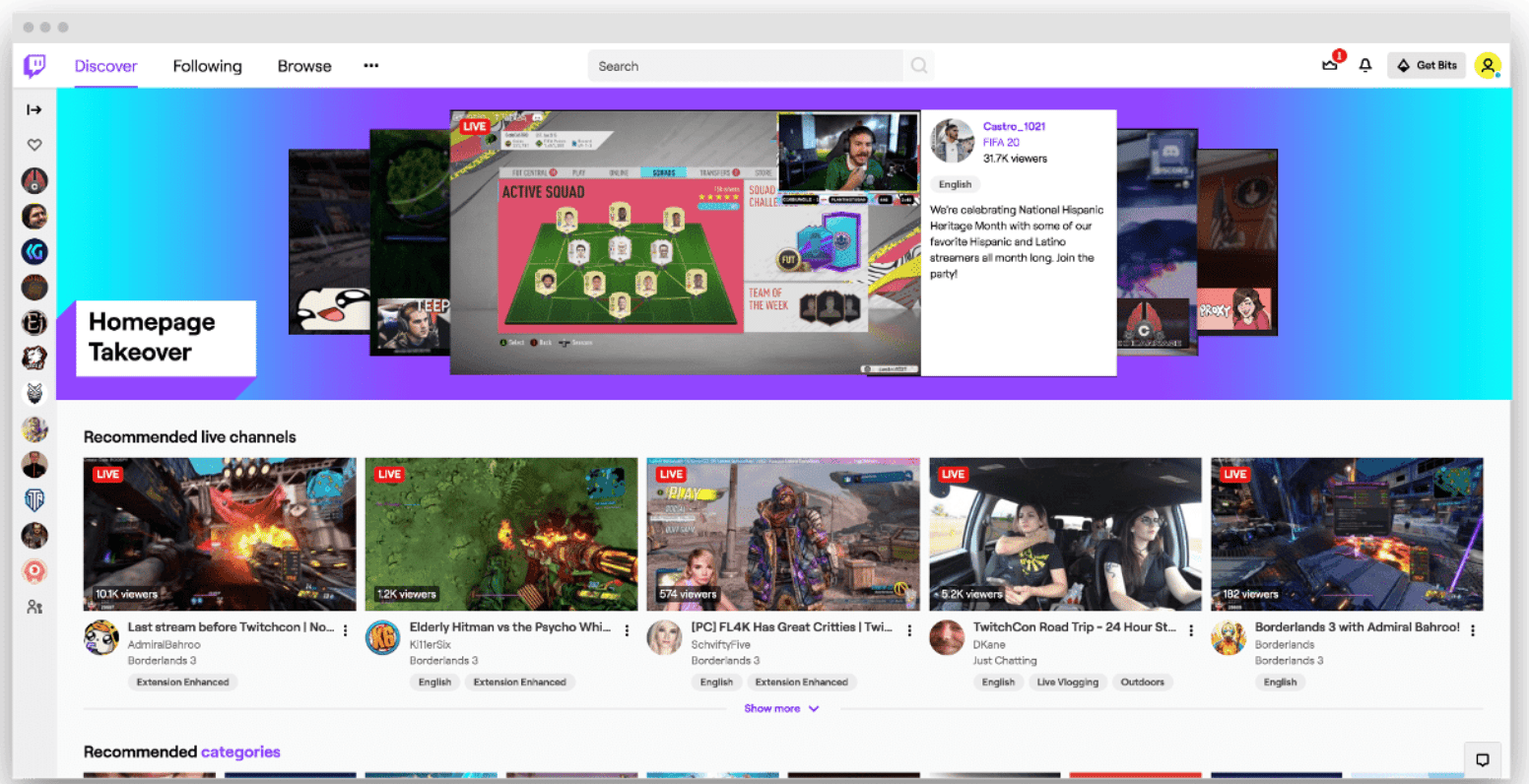Play the featured FIFA 20 live stream
This screenshot has height=784, width=1529.
click(x=686, y=242)
